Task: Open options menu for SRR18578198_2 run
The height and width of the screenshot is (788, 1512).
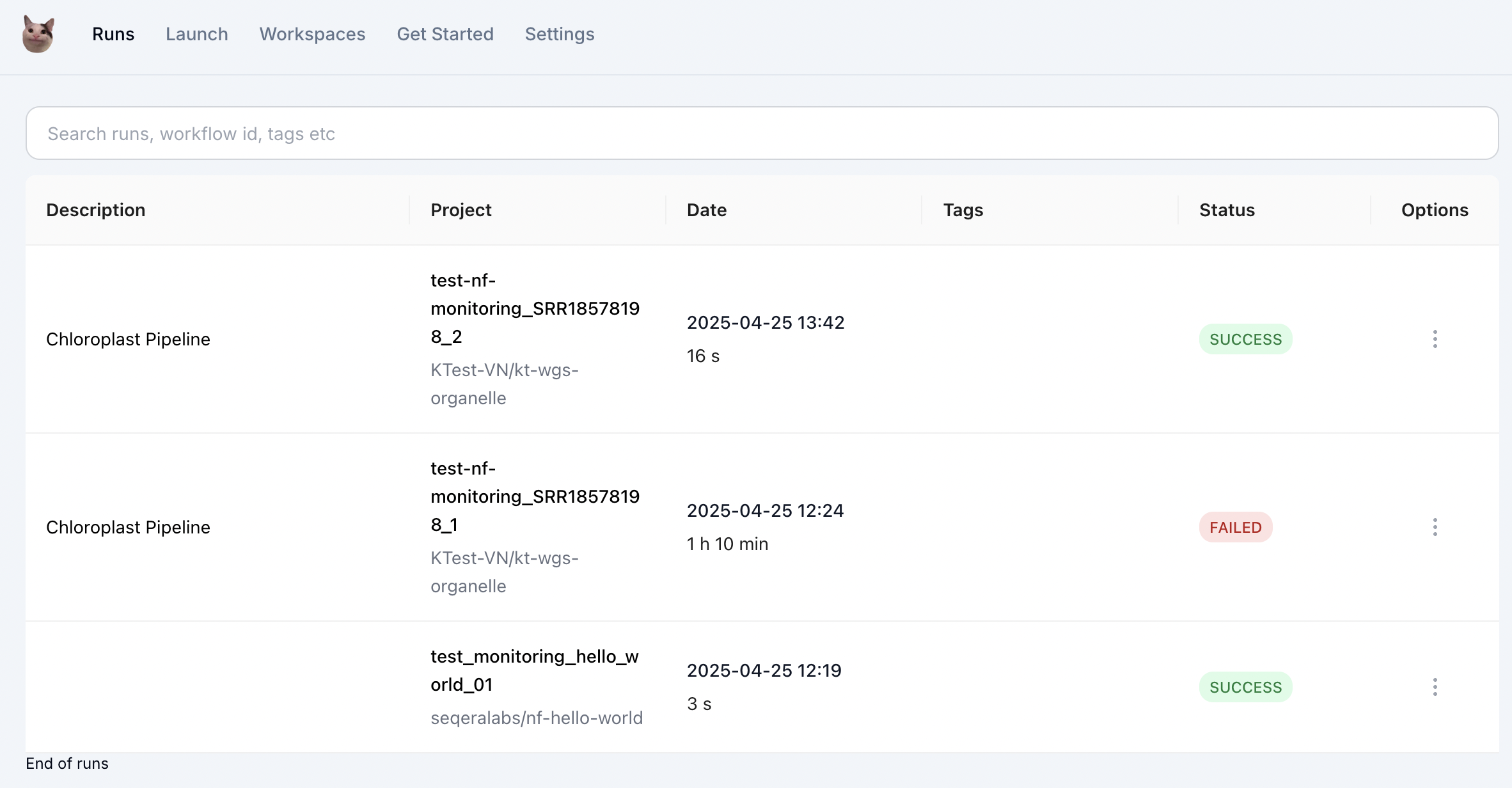Action: [x=1435, y=339]
